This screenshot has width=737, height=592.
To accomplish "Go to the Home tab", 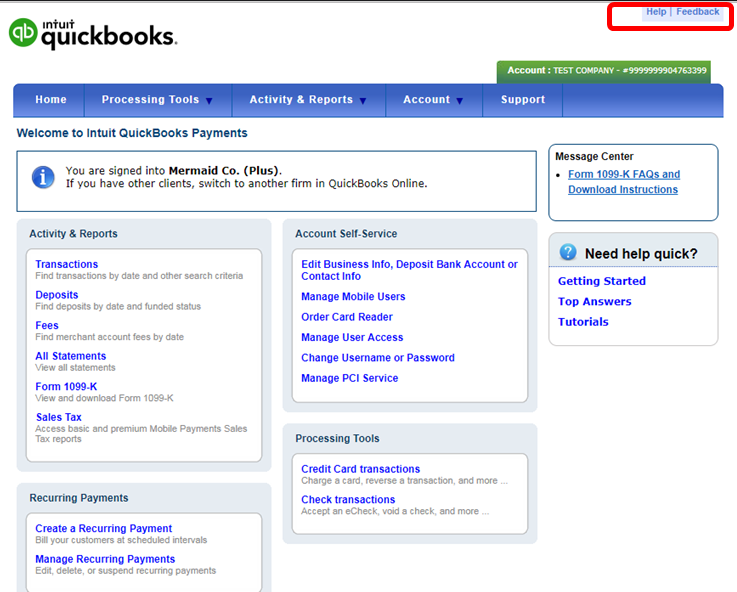I will (51, 100).
